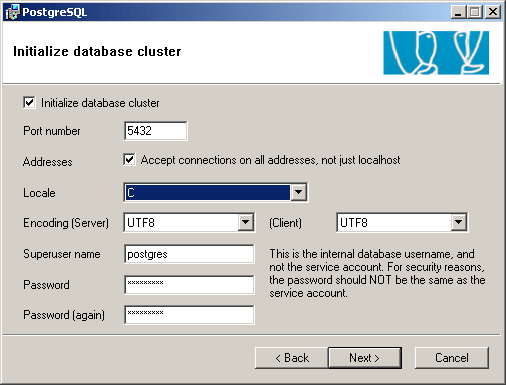Uncheck Initialize database cluster checkbox
Viewport: 506px width, 385px height.
click(x=29, y=102)
